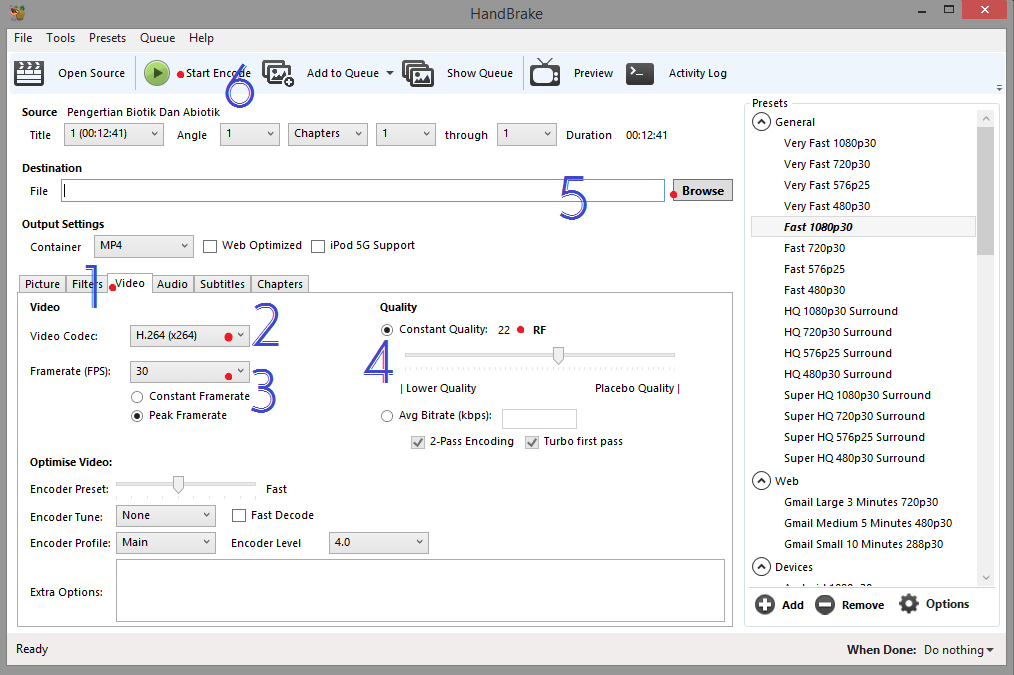Open the Title dropdown showing 1 (00:12:41)
Image resolution: width=1014 pixels, height=675 pixels.
[x=114, y=134]
